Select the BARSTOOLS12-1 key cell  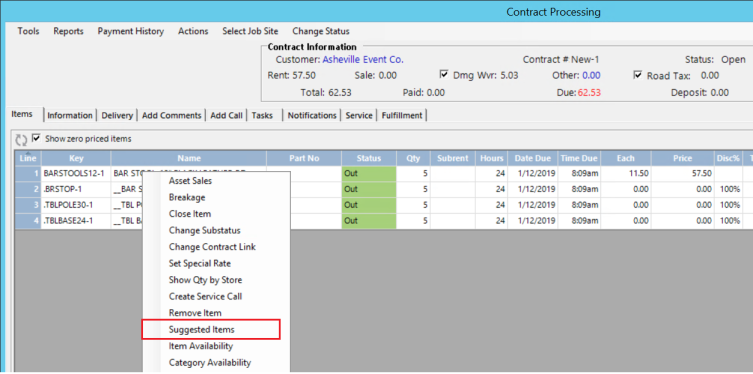tap(76, 173)
